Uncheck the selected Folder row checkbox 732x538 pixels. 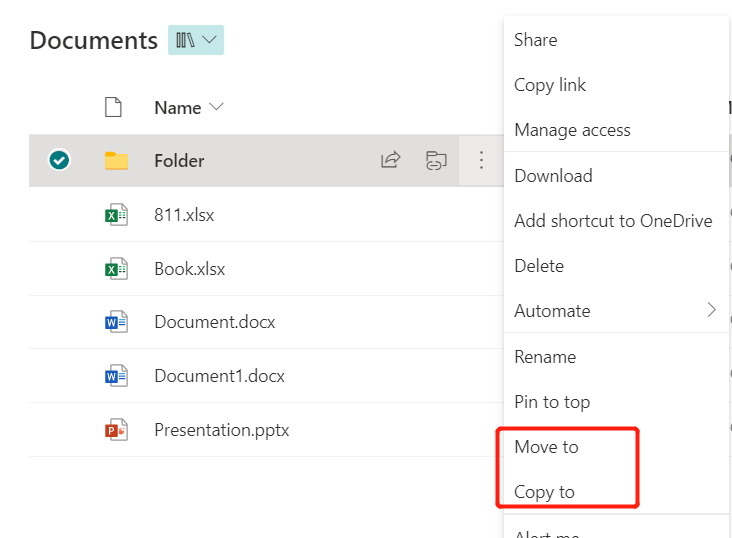(x=59, y=160)
